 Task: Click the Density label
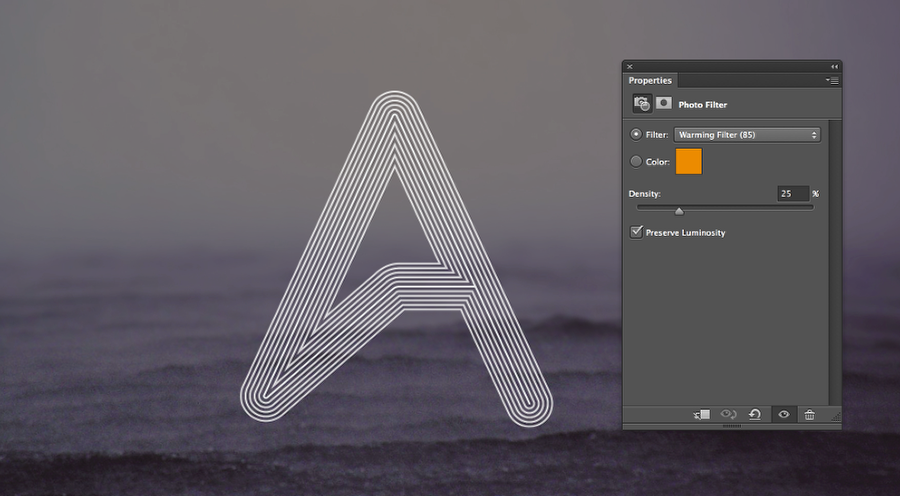point(645,193)
